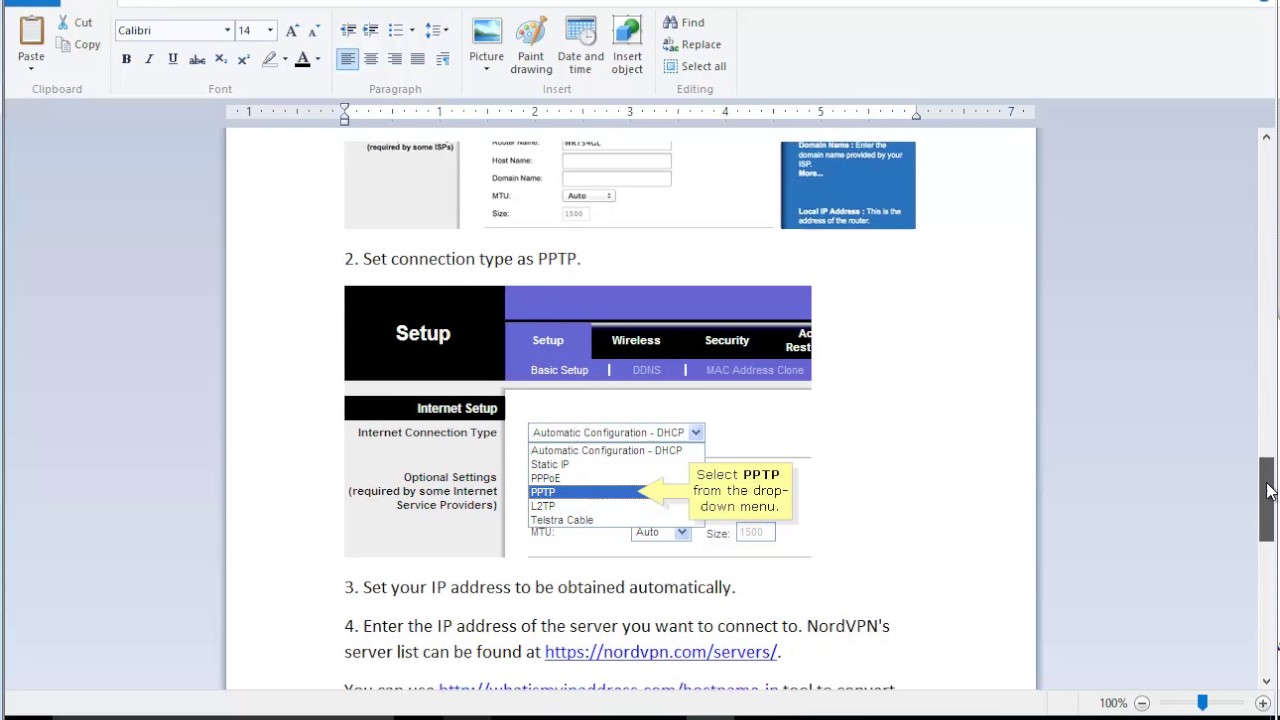The height and width of the screenshot is (720, 1280).
Task: Click the scrollbar down arrow
Action: coord(1267,681)
